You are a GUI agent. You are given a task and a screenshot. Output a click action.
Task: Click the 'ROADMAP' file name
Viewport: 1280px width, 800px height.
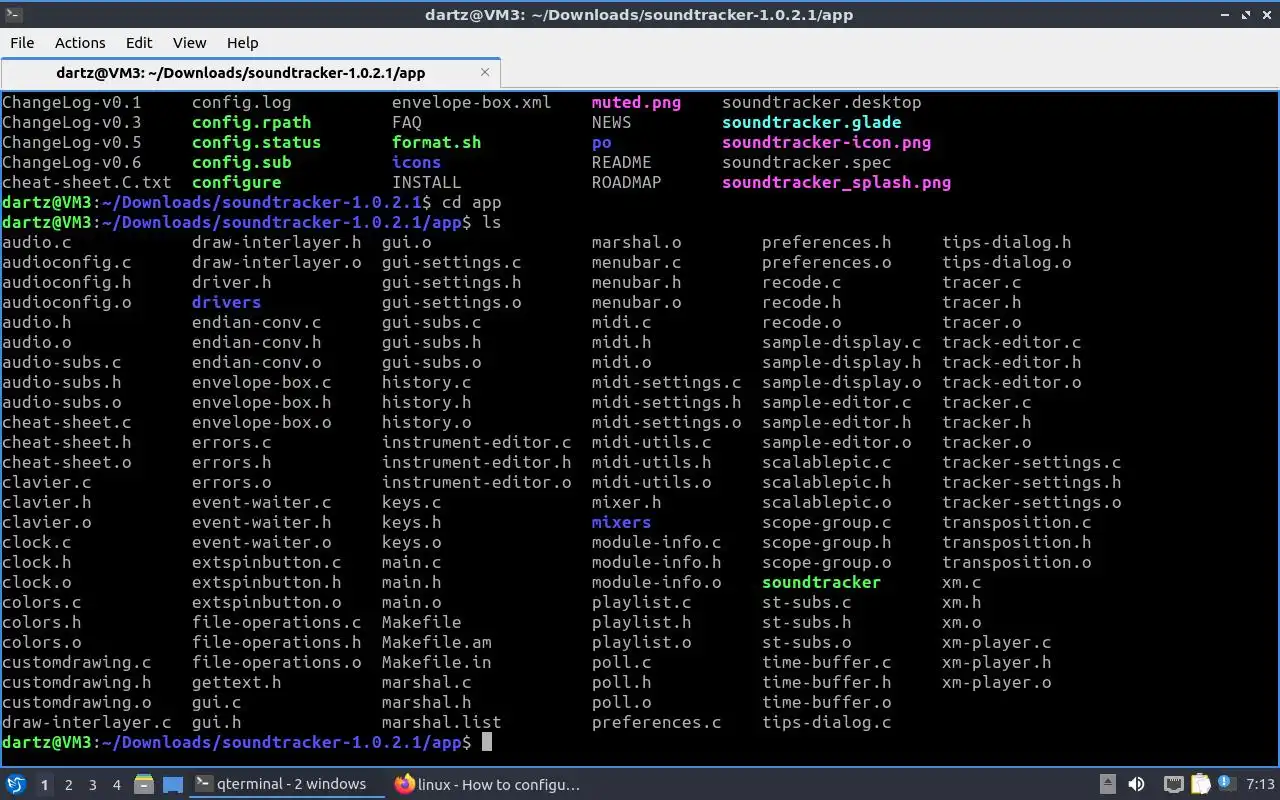[627, 182]
